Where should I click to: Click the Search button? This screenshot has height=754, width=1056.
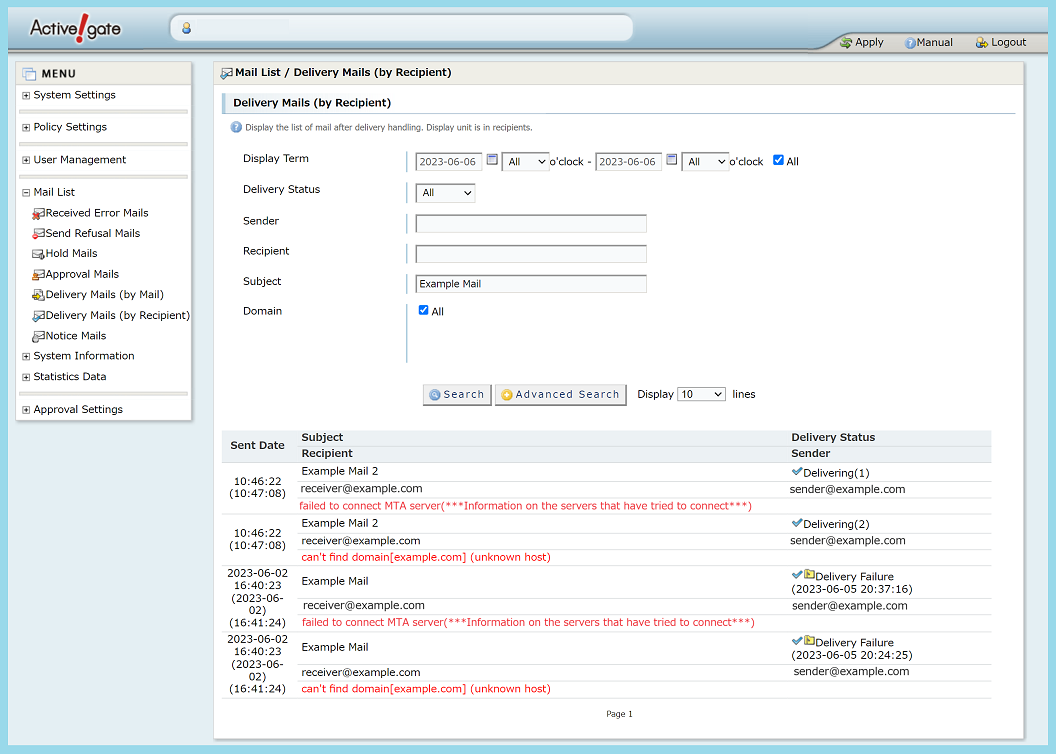click(x=457, y=395)
